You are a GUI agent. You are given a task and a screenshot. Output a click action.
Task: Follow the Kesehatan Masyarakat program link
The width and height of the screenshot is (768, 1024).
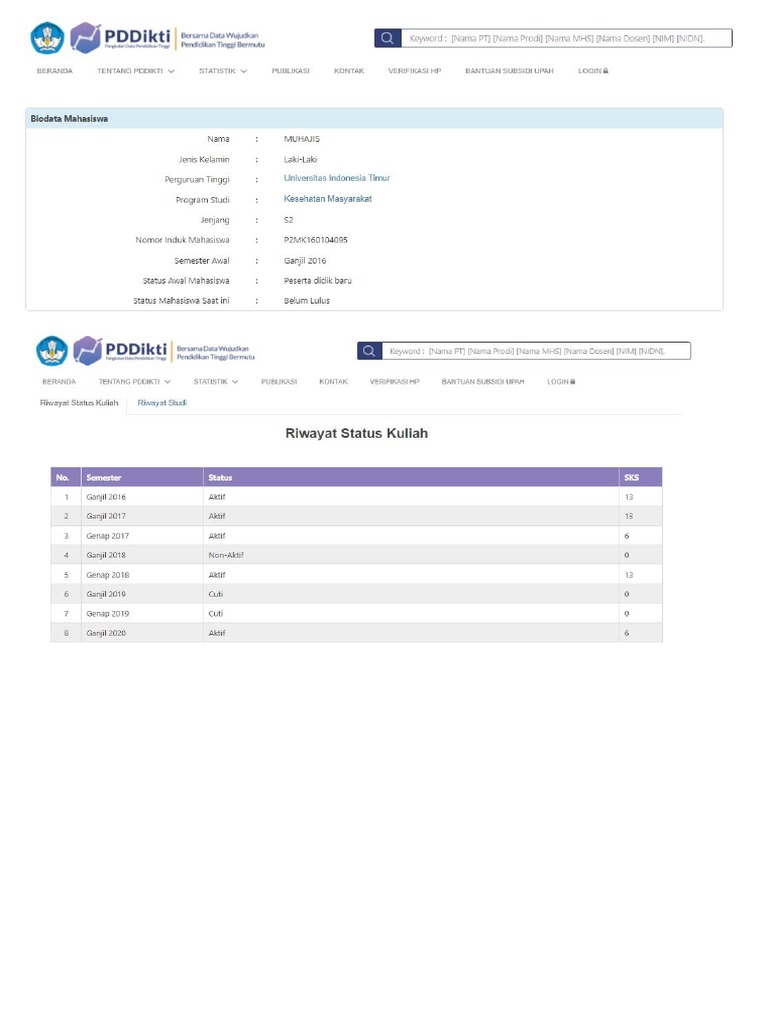pos(328,199)
